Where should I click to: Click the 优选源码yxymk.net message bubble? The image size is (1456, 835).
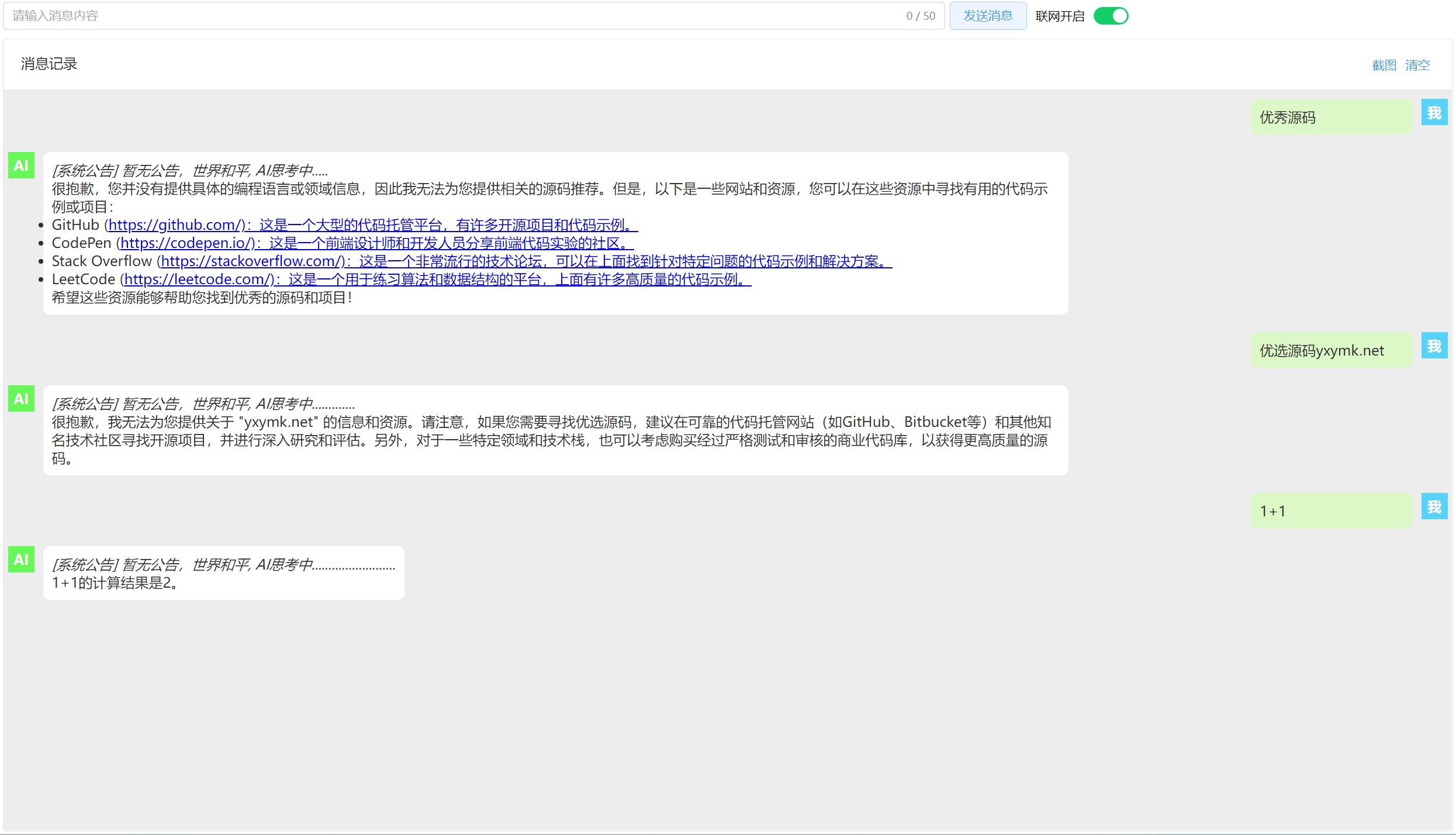tap(1332, 350)
